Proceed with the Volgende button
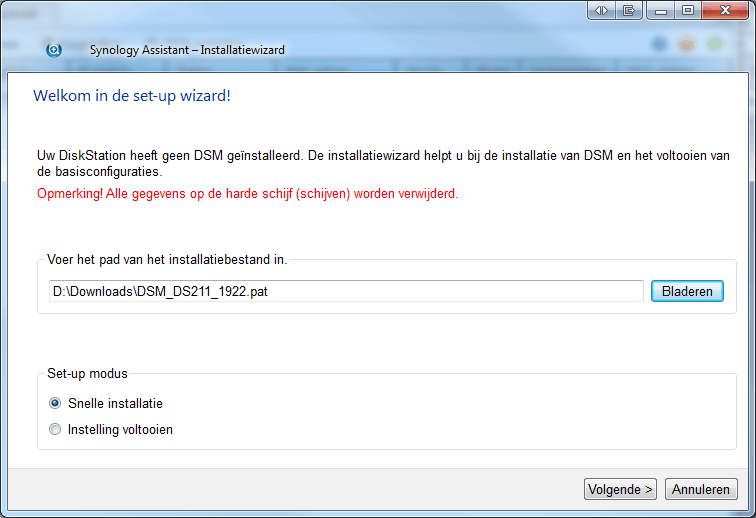 coord(620,489)
